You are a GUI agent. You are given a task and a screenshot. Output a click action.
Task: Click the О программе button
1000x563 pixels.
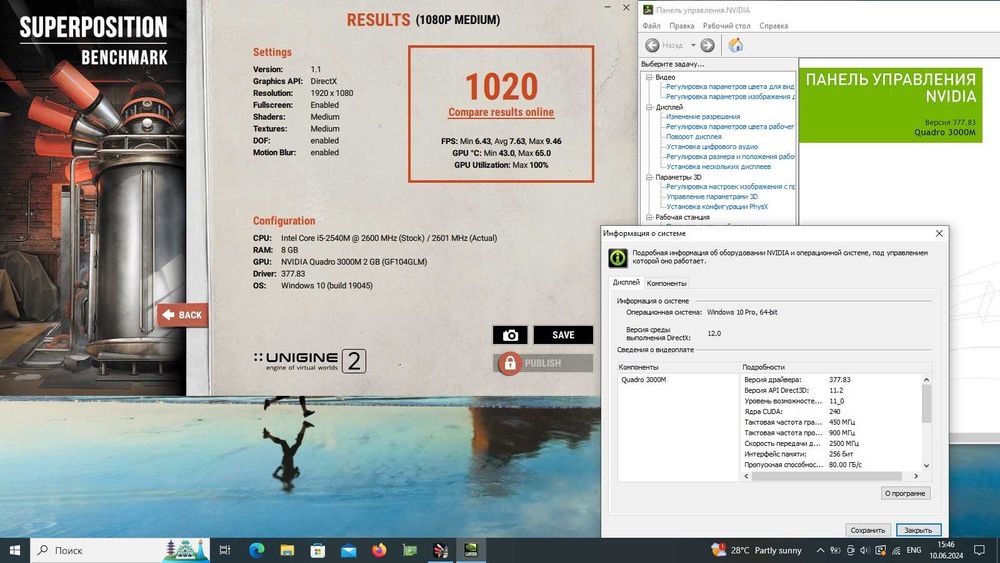click(905, 493)
